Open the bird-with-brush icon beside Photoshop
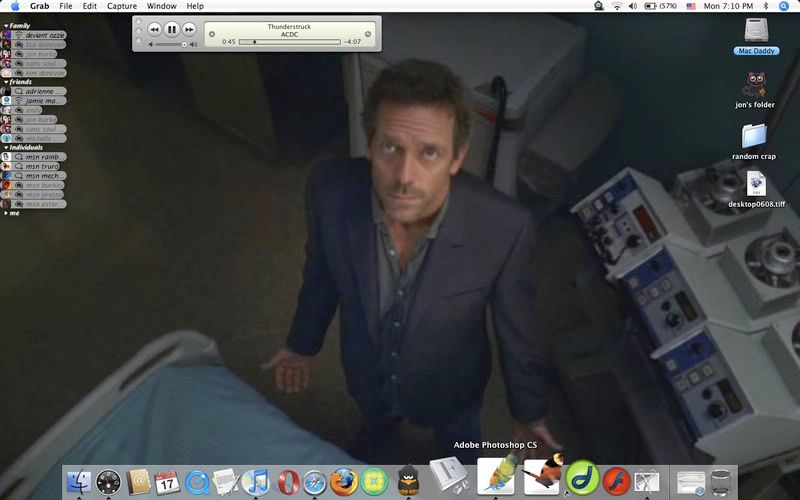This screenshot has width=800, height=500. click(544, 474)
